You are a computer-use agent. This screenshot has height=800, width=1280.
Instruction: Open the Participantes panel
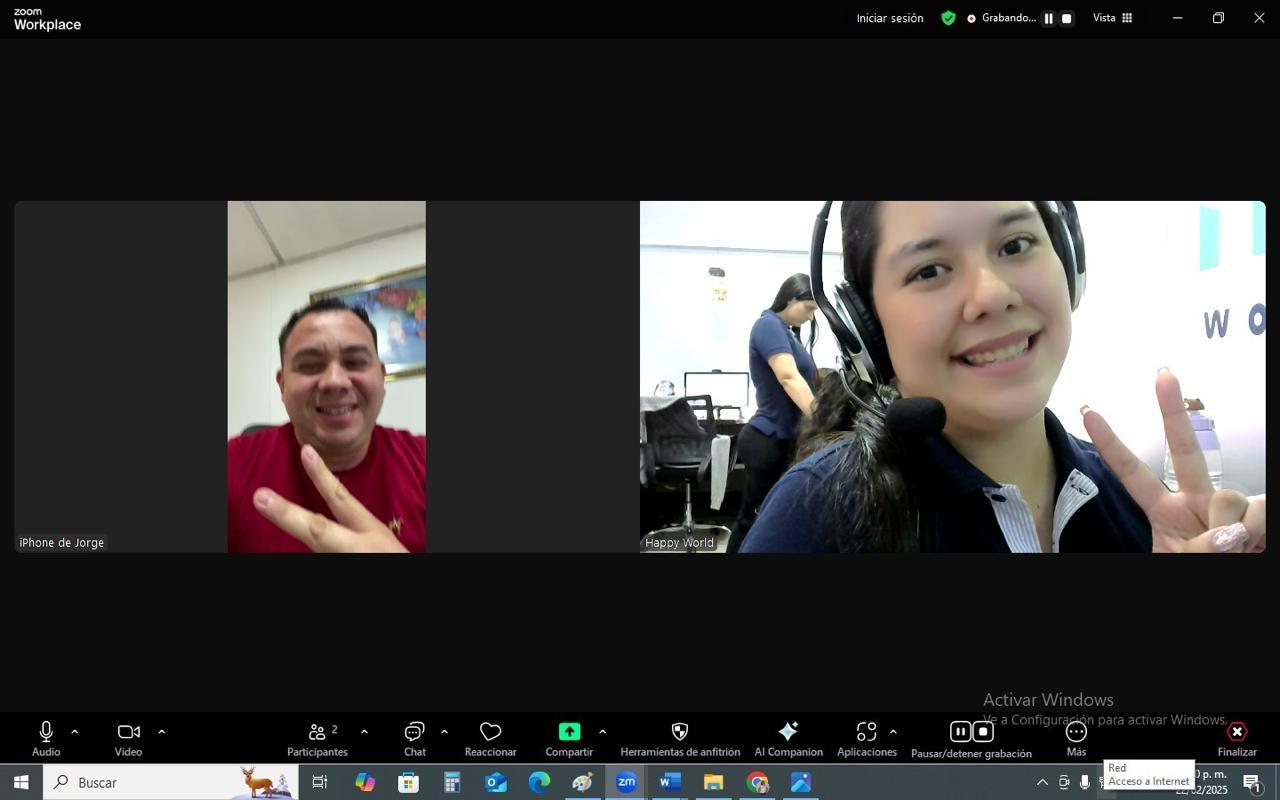pos(317,739)
